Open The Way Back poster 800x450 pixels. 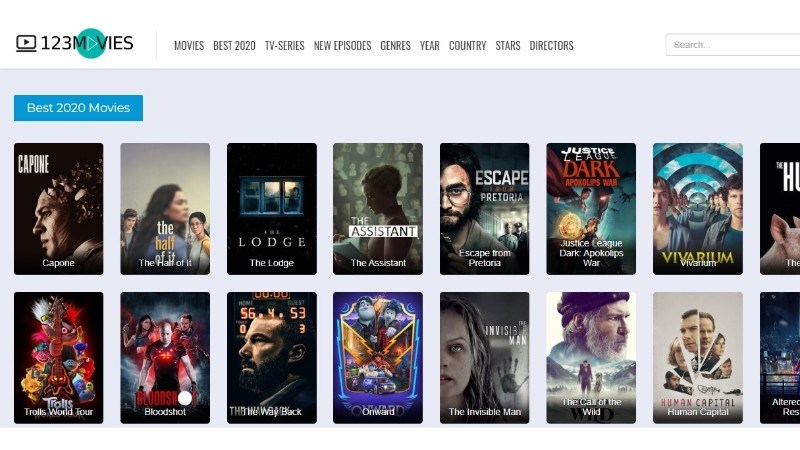pos(272,358)
